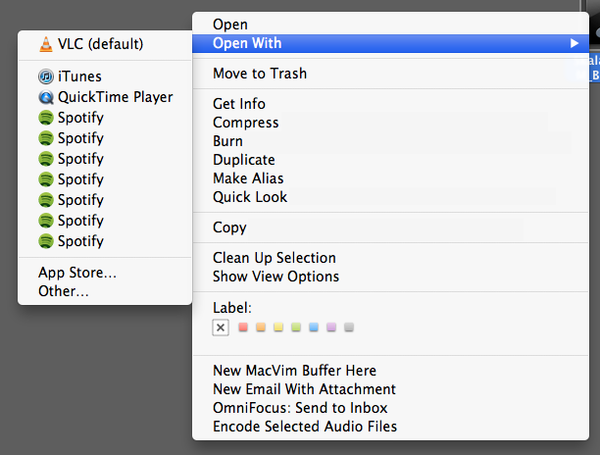Apply the green label color
The width and height of the screenshot is (600, 455).
tap(296, 327)
